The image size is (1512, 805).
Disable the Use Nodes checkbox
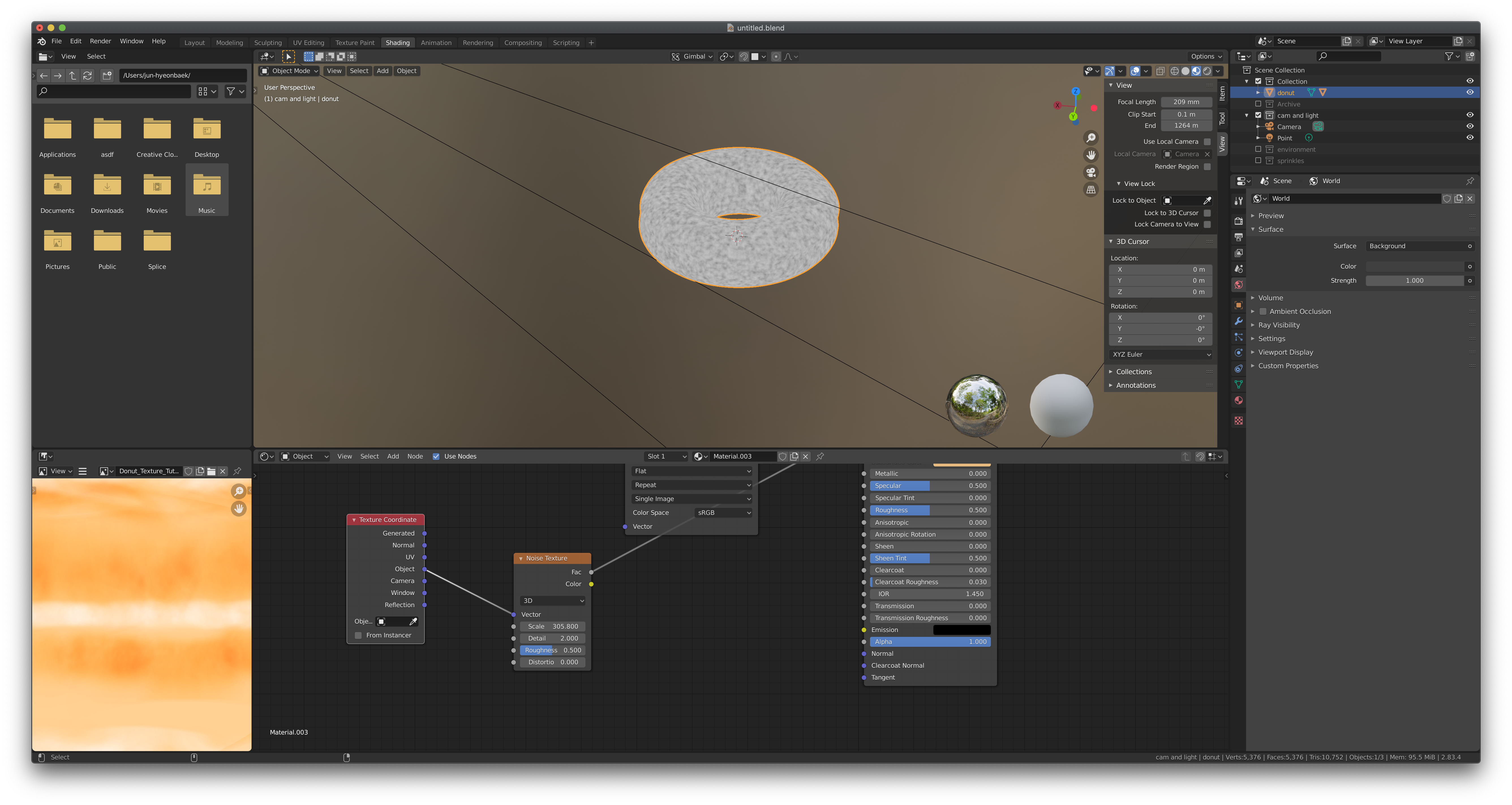pos(436,456)
